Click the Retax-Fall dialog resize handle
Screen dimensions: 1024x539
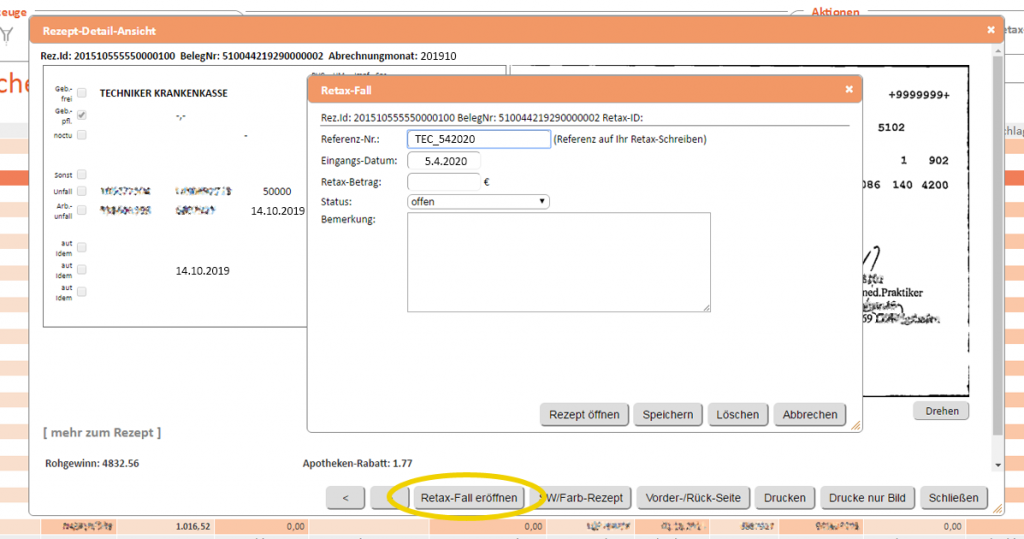tap(855, 426)
